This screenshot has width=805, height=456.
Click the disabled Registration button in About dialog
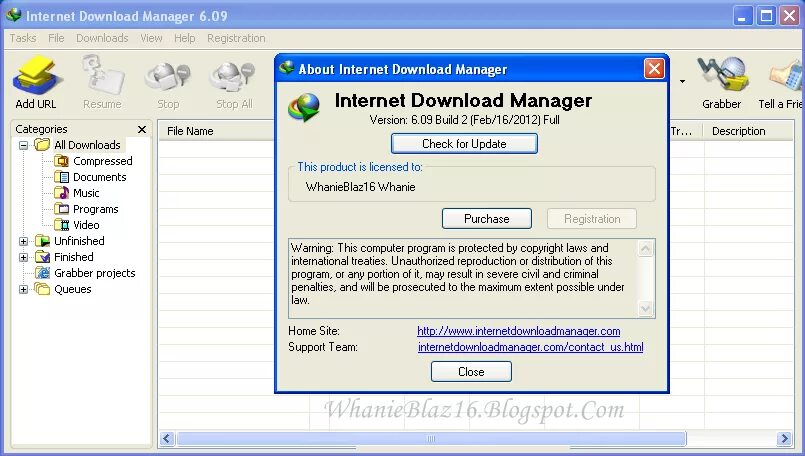(592, 219)
